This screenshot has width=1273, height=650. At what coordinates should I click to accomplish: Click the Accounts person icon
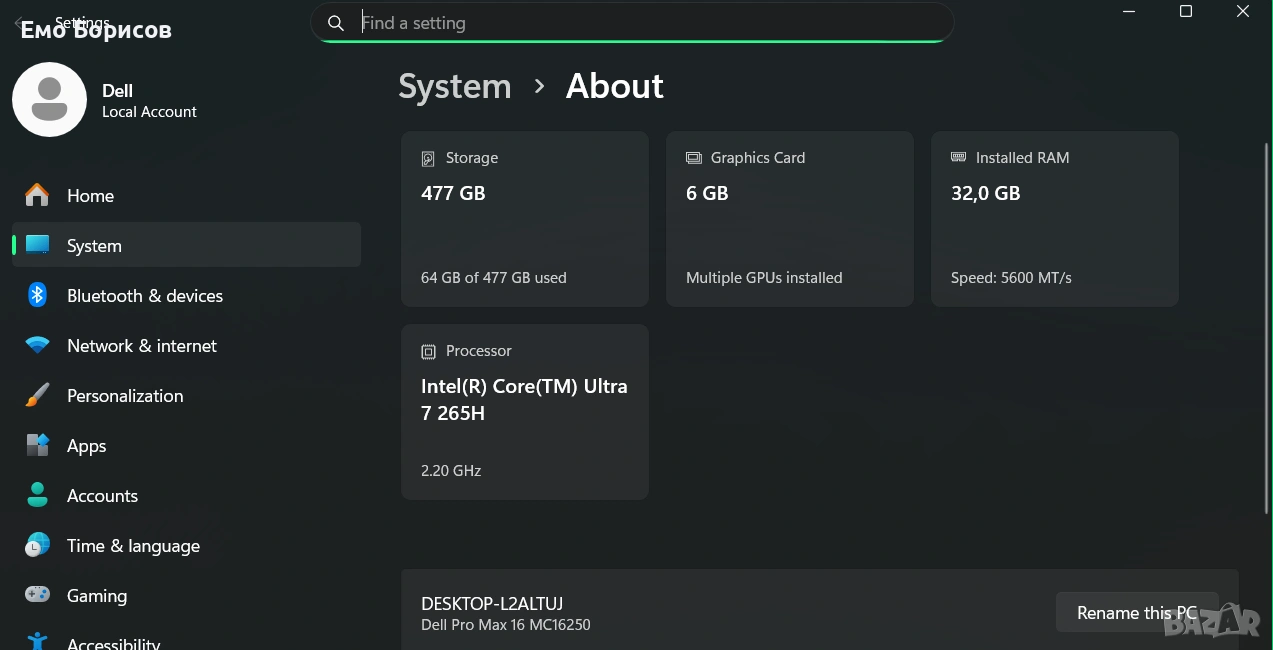(x=37, y=496)
